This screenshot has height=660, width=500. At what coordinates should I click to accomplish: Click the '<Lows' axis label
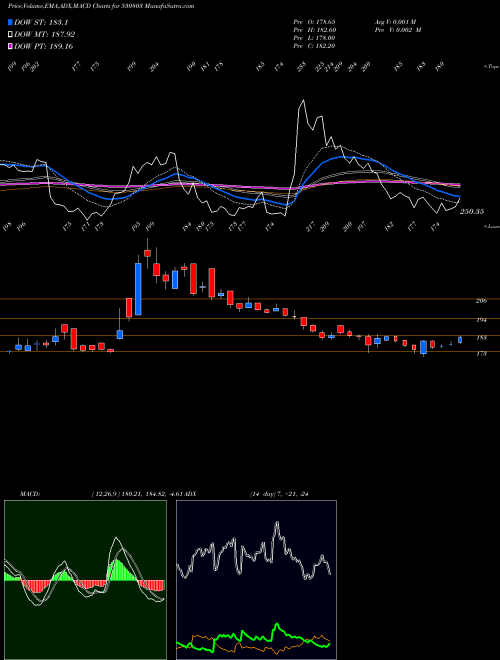pyautogui.click(x=492, y=226)
